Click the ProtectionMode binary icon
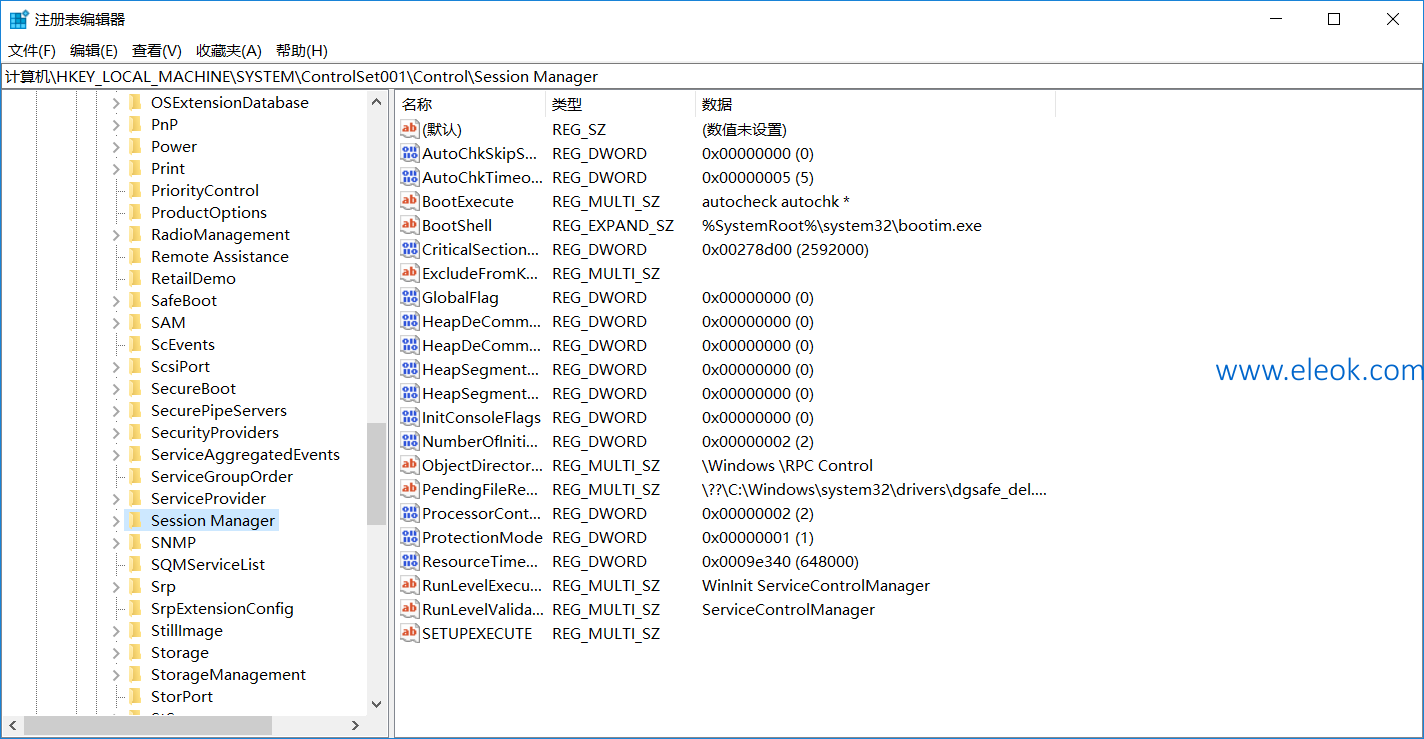 coord(409,537)
